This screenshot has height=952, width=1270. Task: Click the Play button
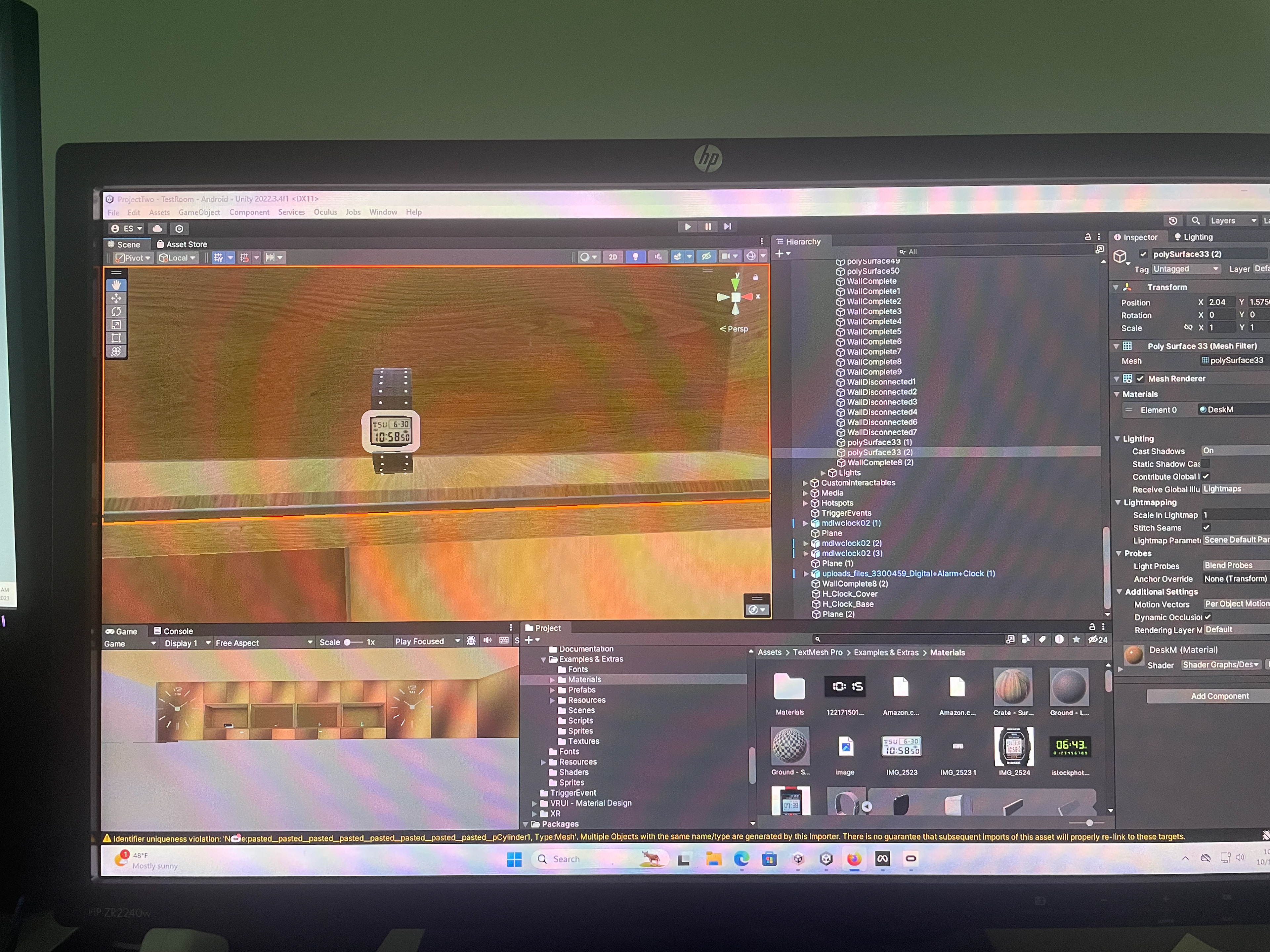pos(687,227)
